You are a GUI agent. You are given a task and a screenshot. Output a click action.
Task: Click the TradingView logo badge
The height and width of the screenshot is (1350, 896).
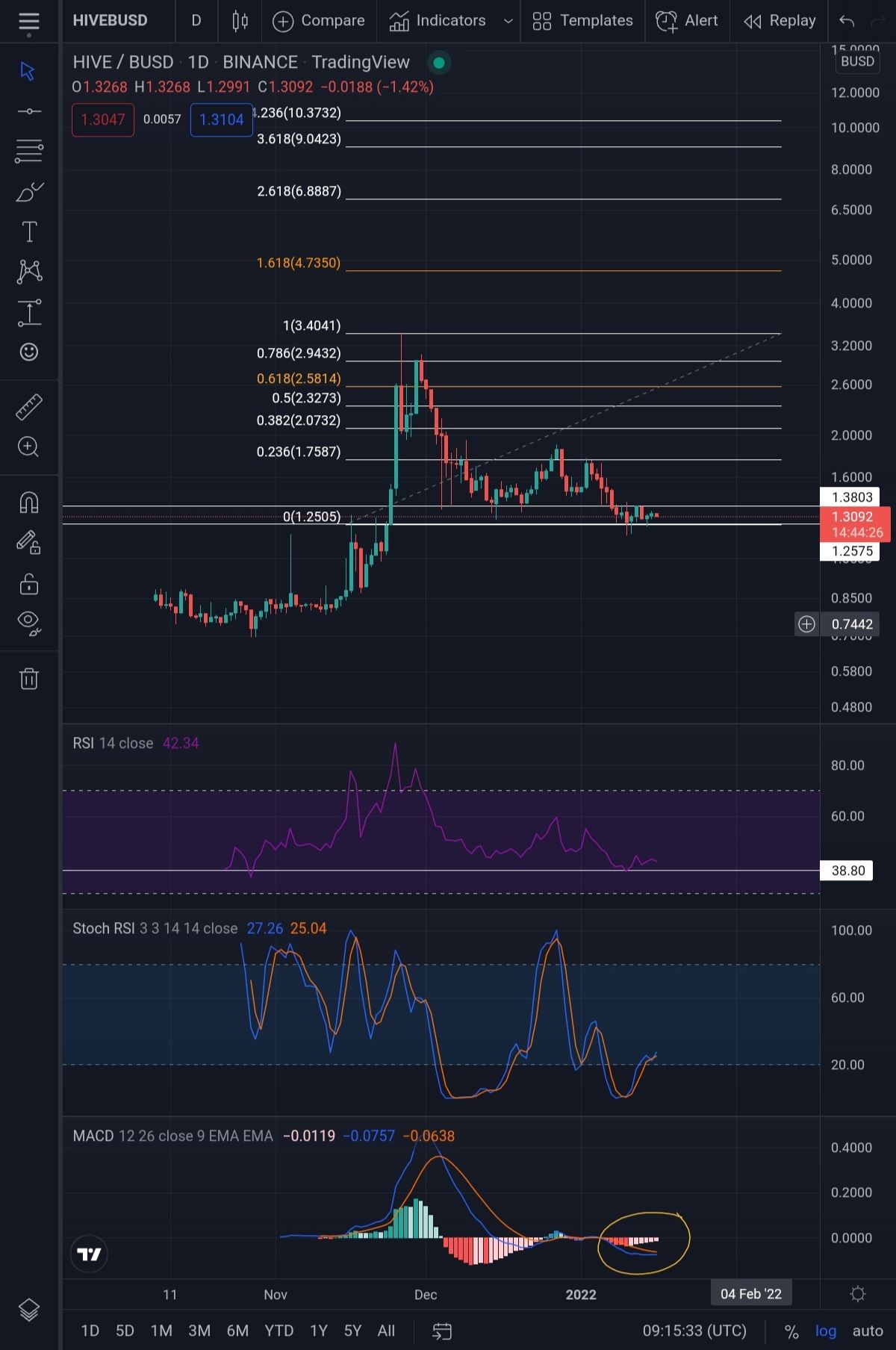pyautogui.click(x=89, y=1254)
